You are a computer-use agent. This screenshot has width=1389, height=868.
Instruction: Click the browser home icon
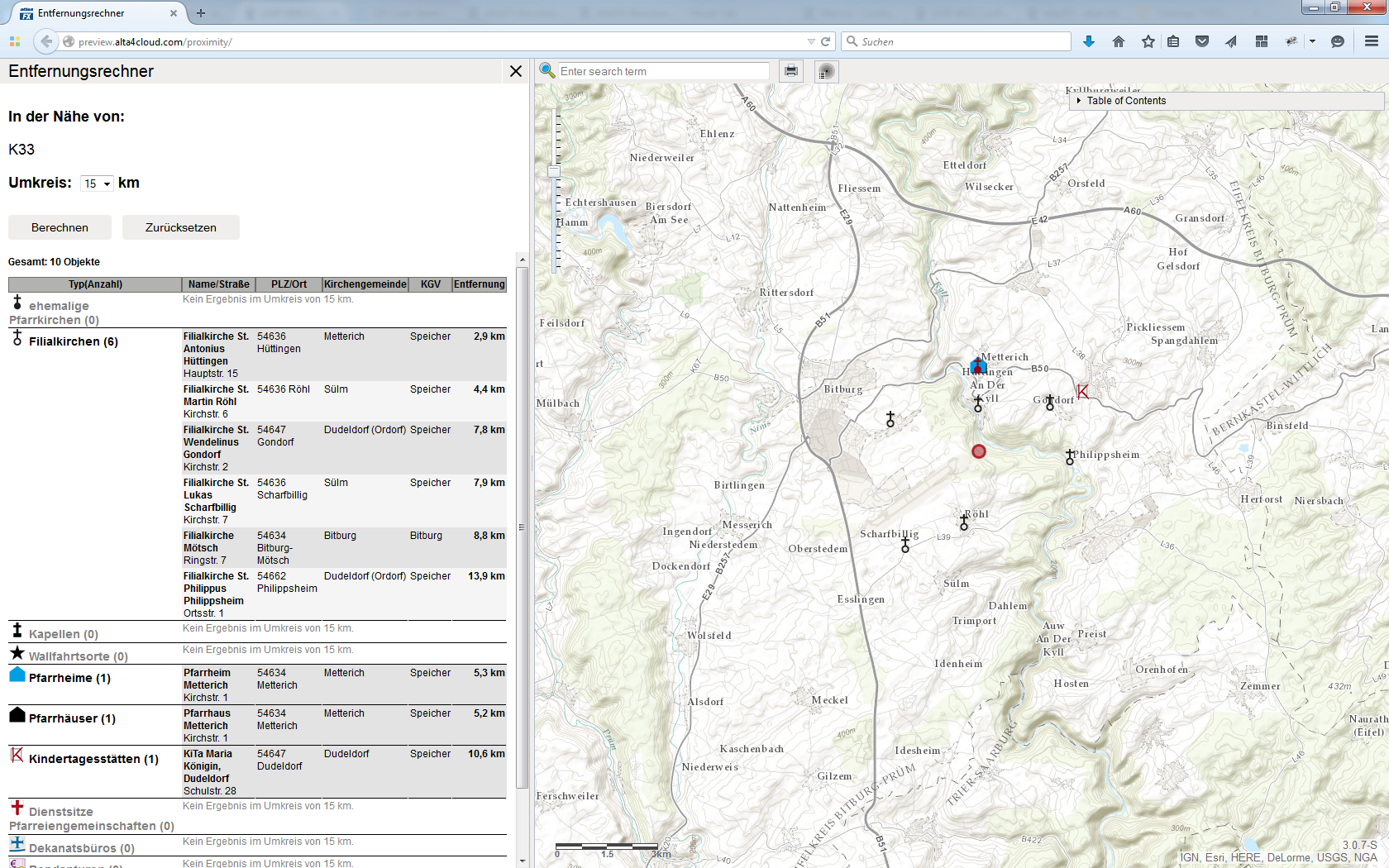[1119, 41]
